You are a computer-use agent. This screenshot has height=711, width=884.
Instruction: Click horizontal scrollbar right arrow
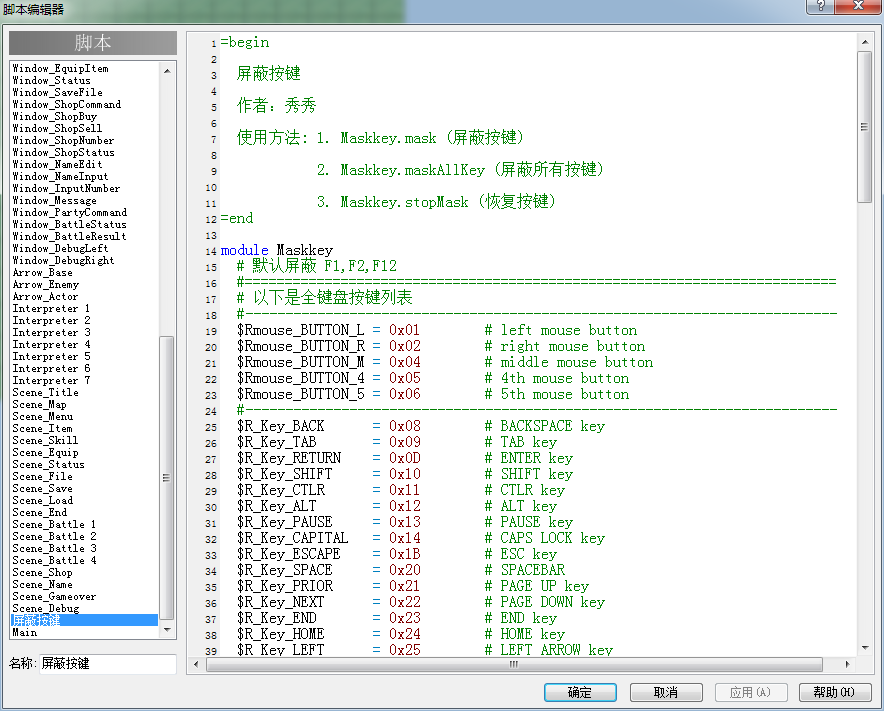(x=847, y=664)
